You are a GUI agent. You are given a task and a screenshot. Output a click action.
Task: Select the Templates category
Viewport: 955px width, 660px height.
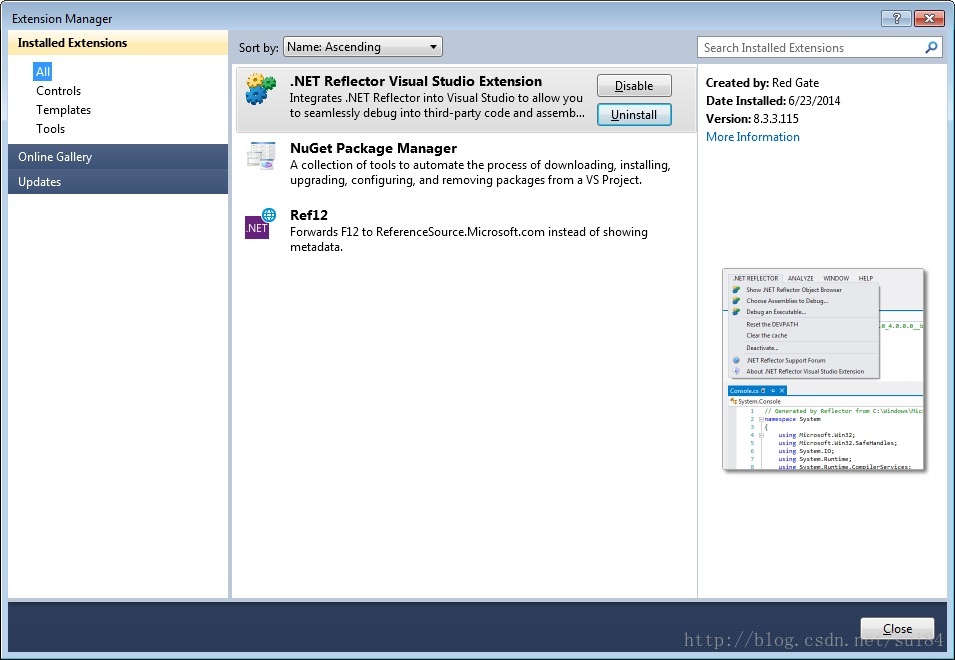(63, 110)
